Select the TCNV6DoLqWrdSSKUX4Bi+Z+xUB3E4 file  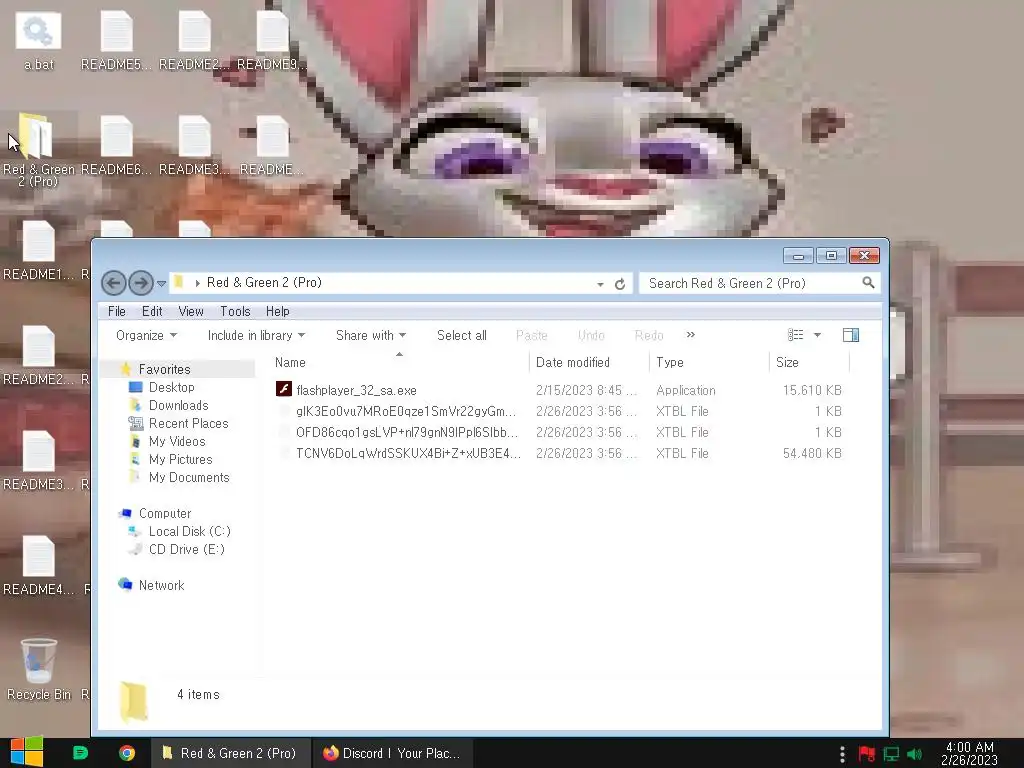pyautogui.click(x=408, y=453)
